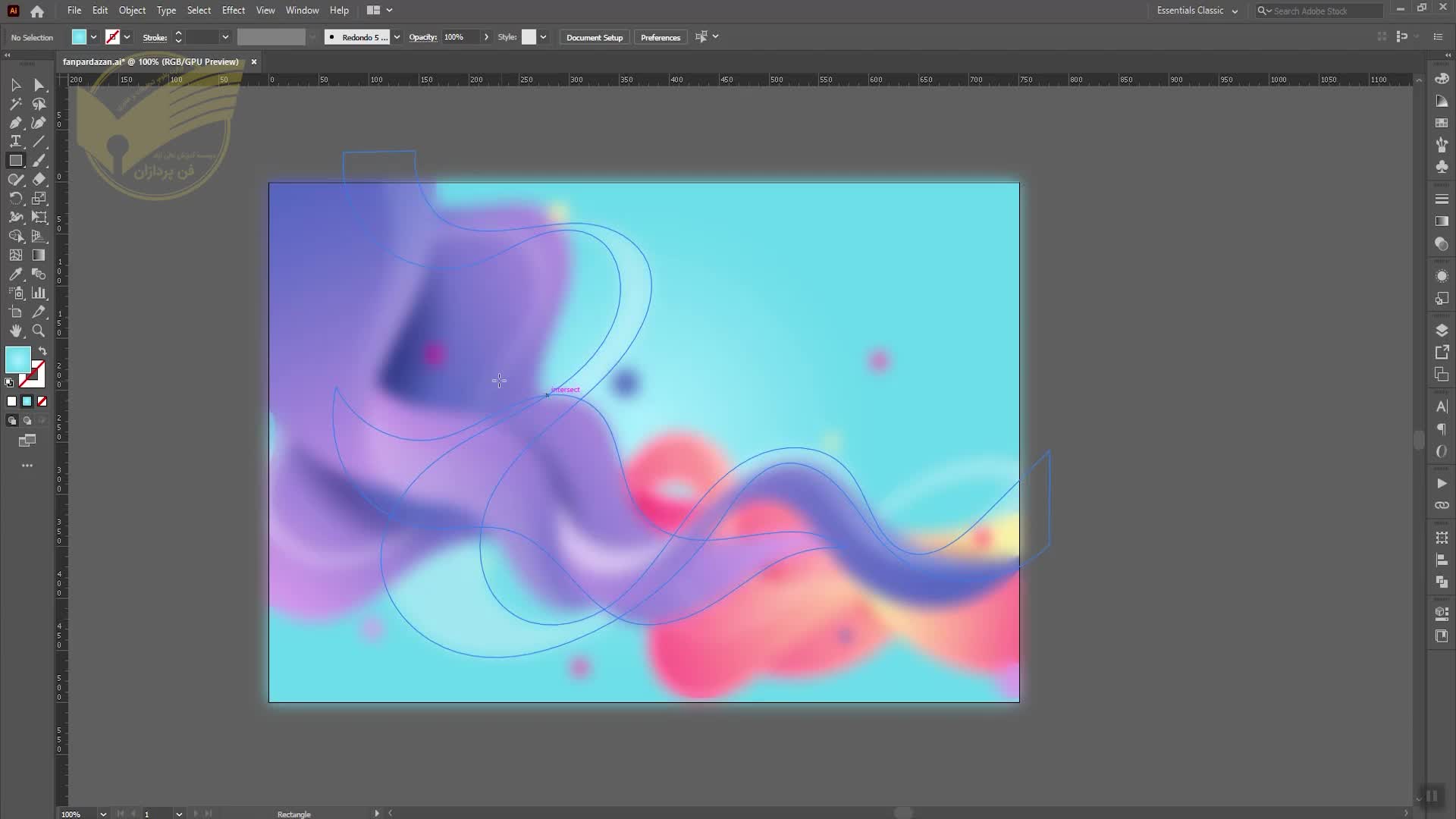Image resolution: width=1456 pixels, height=819 pixels.
Task: Open the Layers panel icon
Action: click(1442, 331)
